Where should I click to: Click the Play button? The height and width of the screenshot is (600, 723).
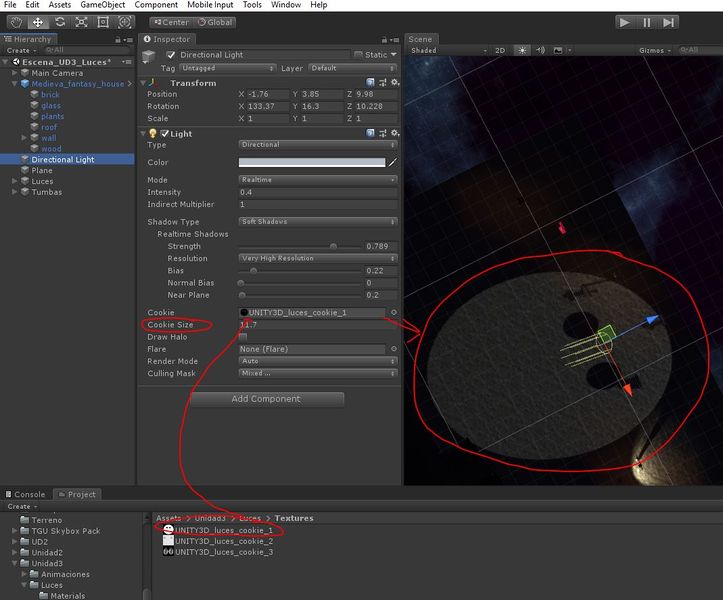[625, 22]
